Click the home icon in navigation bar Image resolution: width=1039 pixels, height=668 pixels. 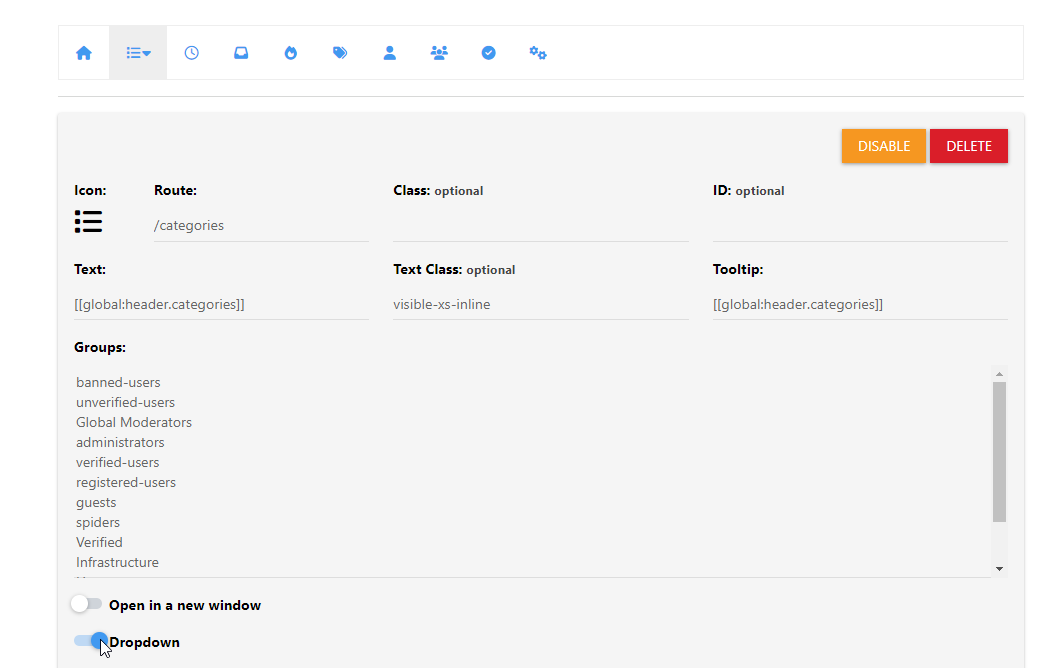pyautogui.click(x=84, y=53)
